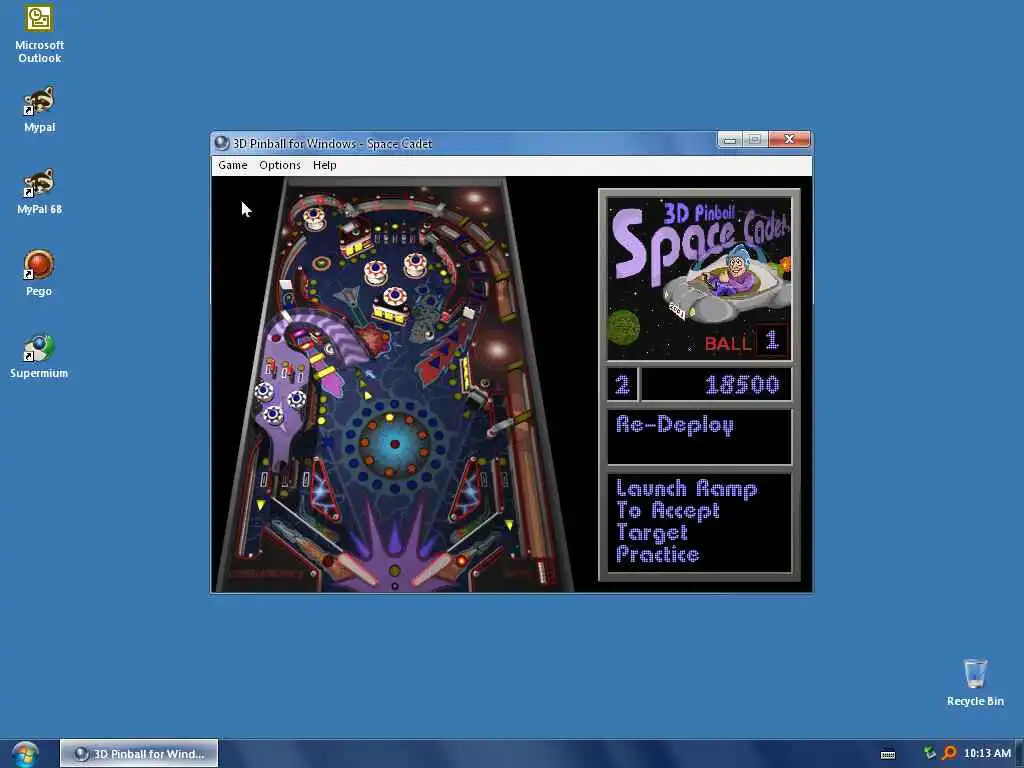Open Microsoft Outlook desktop icon
The image size is (1024, 768).
coord(39,34)
